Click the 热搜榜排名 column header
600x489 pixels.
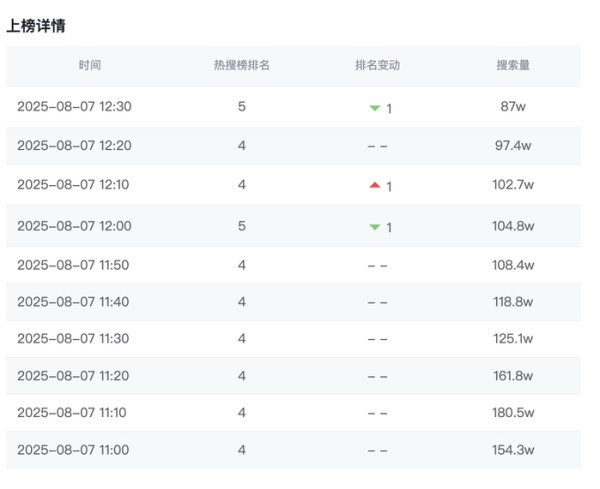point(242,65)
